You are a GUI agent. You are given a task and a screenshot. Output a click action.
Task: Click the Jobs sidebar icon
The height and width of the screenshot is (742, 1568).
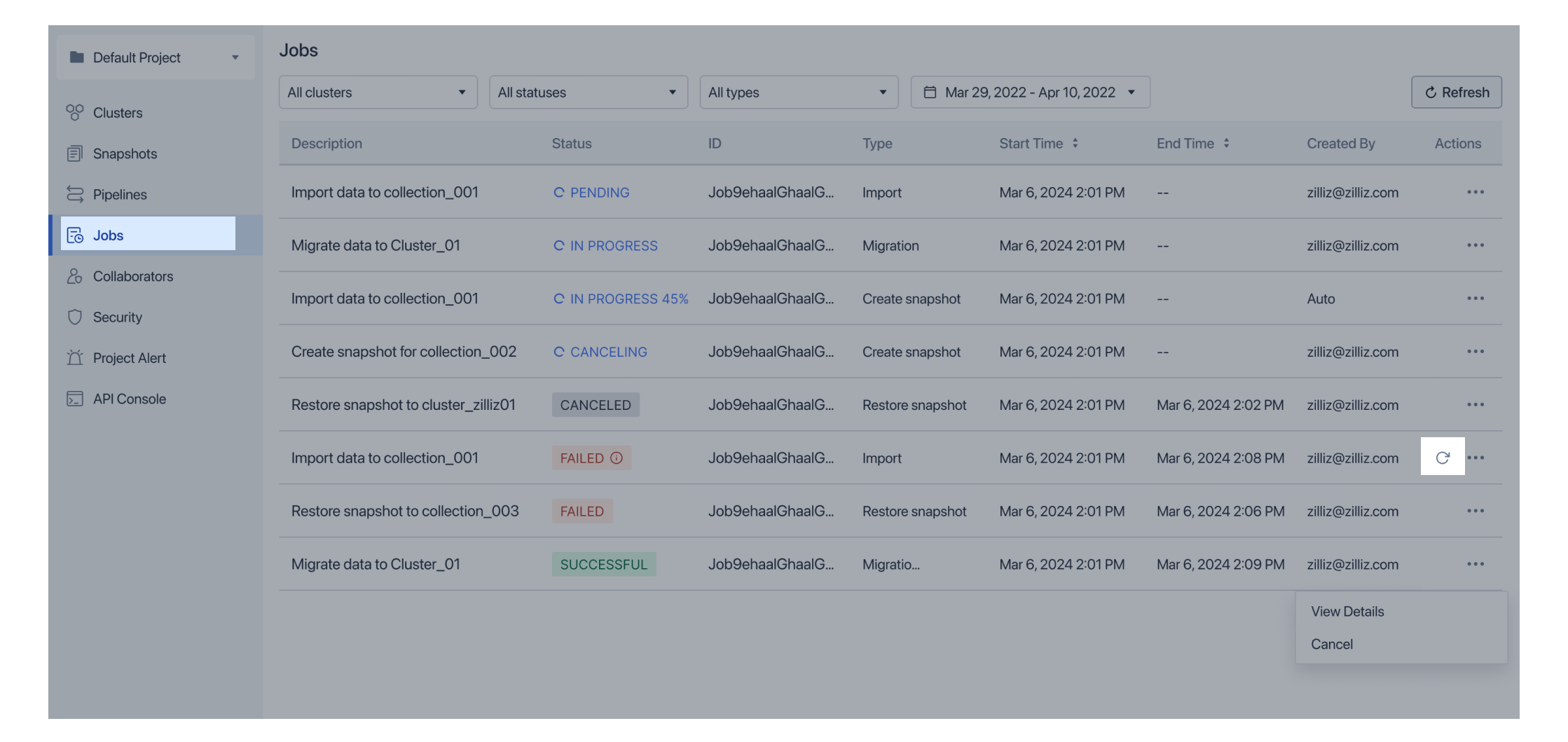tap(75, 235)
